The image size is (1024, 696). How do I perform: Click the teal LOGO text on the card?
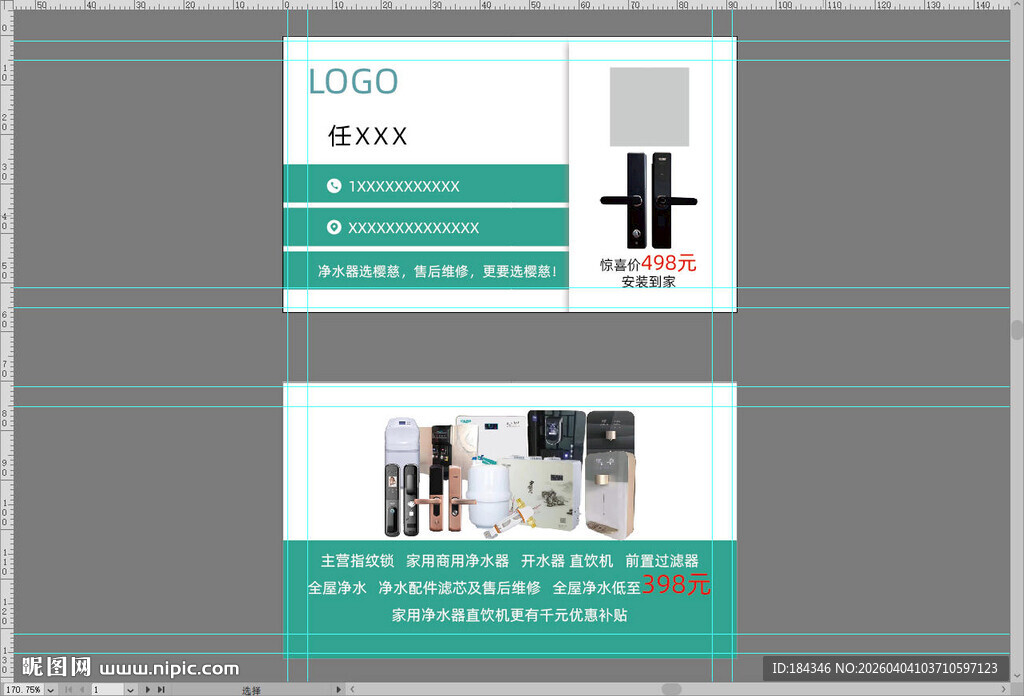coord(356,82)
